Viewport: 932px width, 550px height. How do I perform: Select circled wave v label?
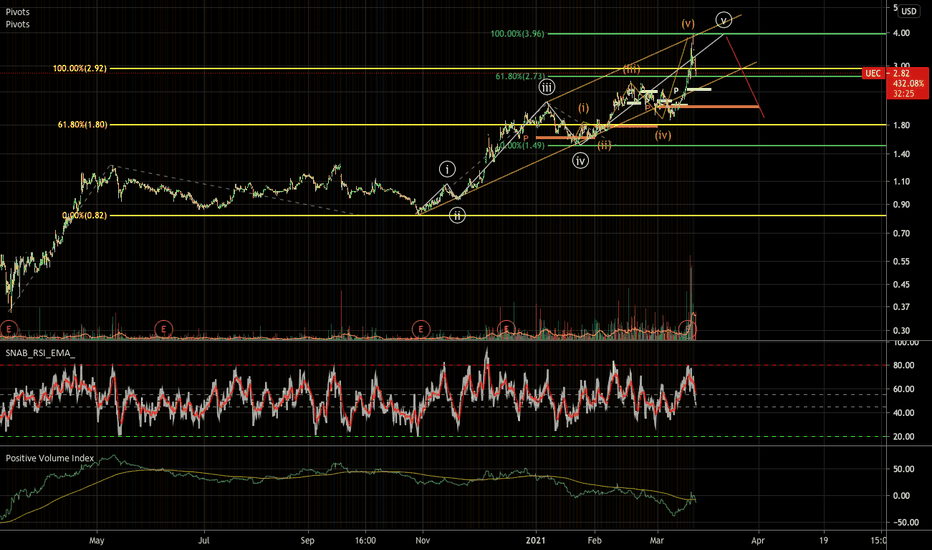coord(723,20)
